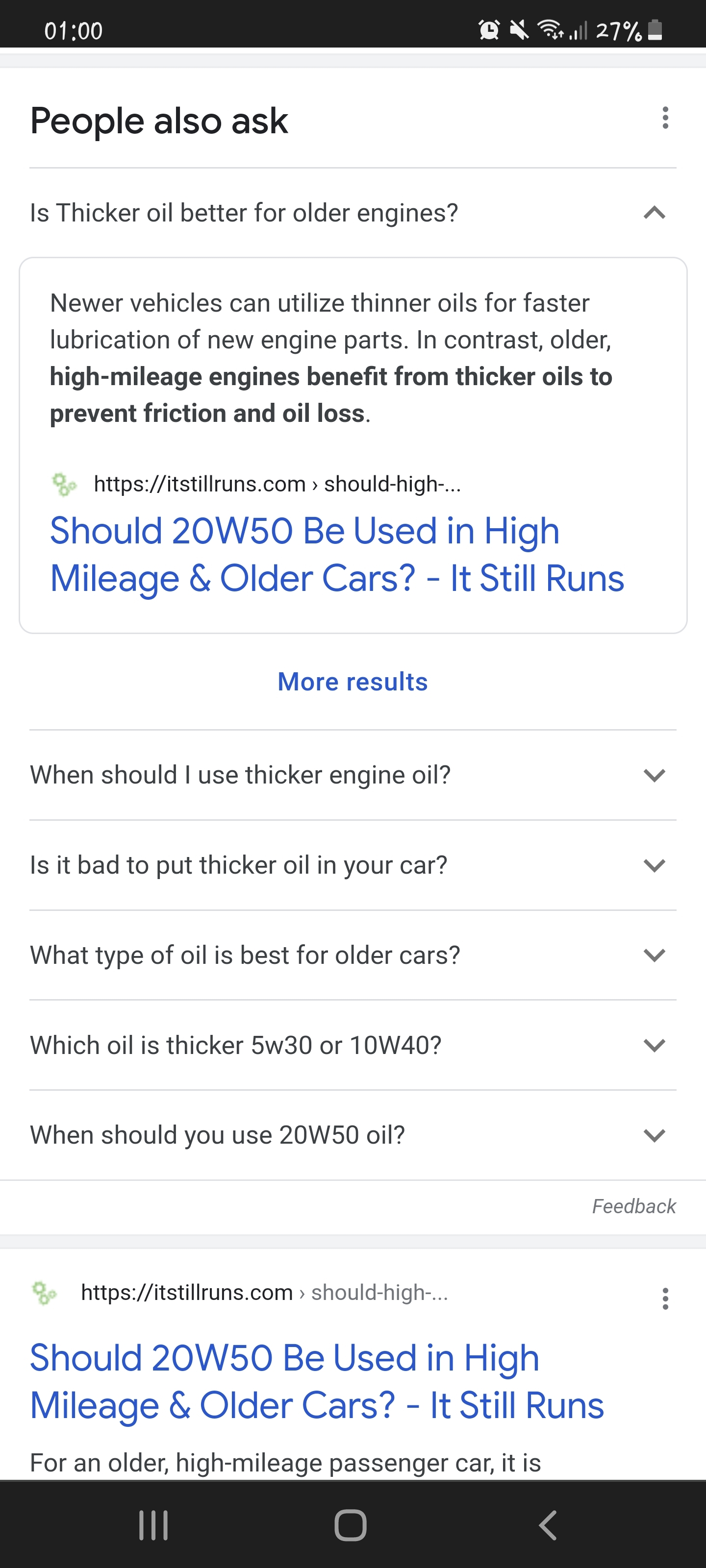Open Should 20W50 Be Used link in answer card
The image size is (706, 1568).
(x=337, y=554)
